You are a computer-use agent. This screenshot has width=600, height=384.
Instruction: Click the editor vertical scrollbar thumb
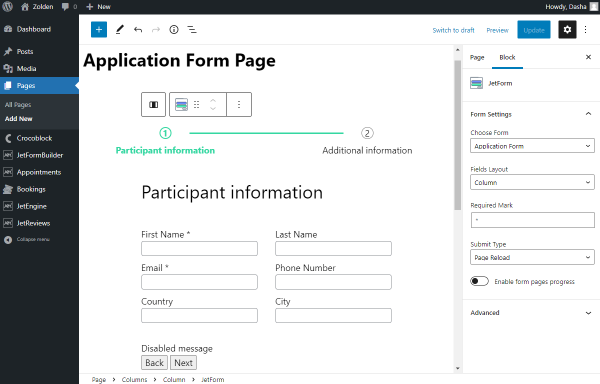point(457,135)
